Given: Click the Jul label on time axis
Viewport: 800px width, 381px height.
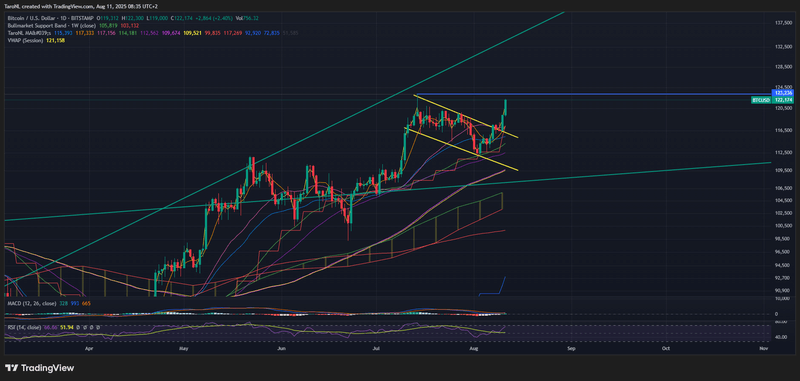Looking at the screenshot, I should coord(376,348).
